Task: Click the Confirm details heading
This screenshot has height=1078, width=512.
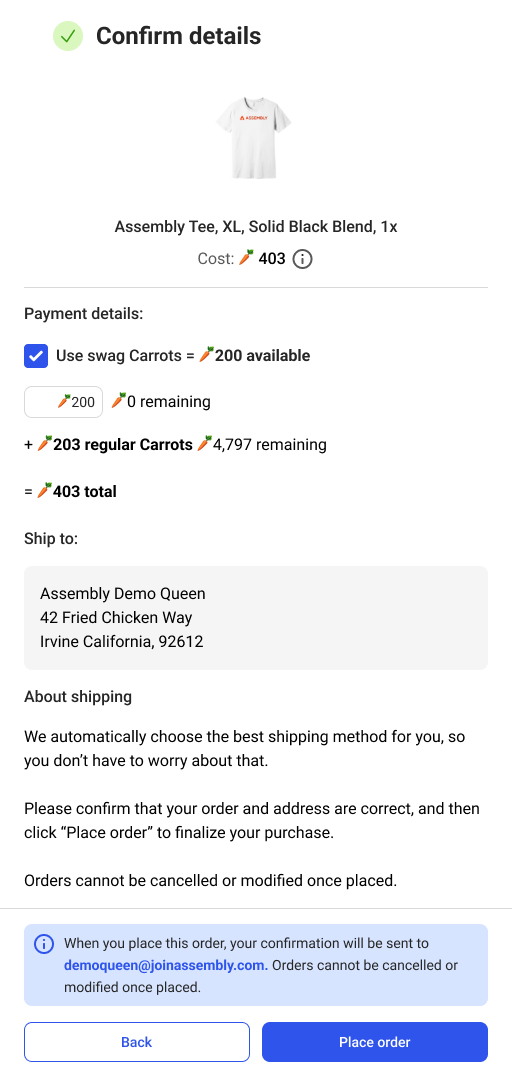Action: [179, 36]
